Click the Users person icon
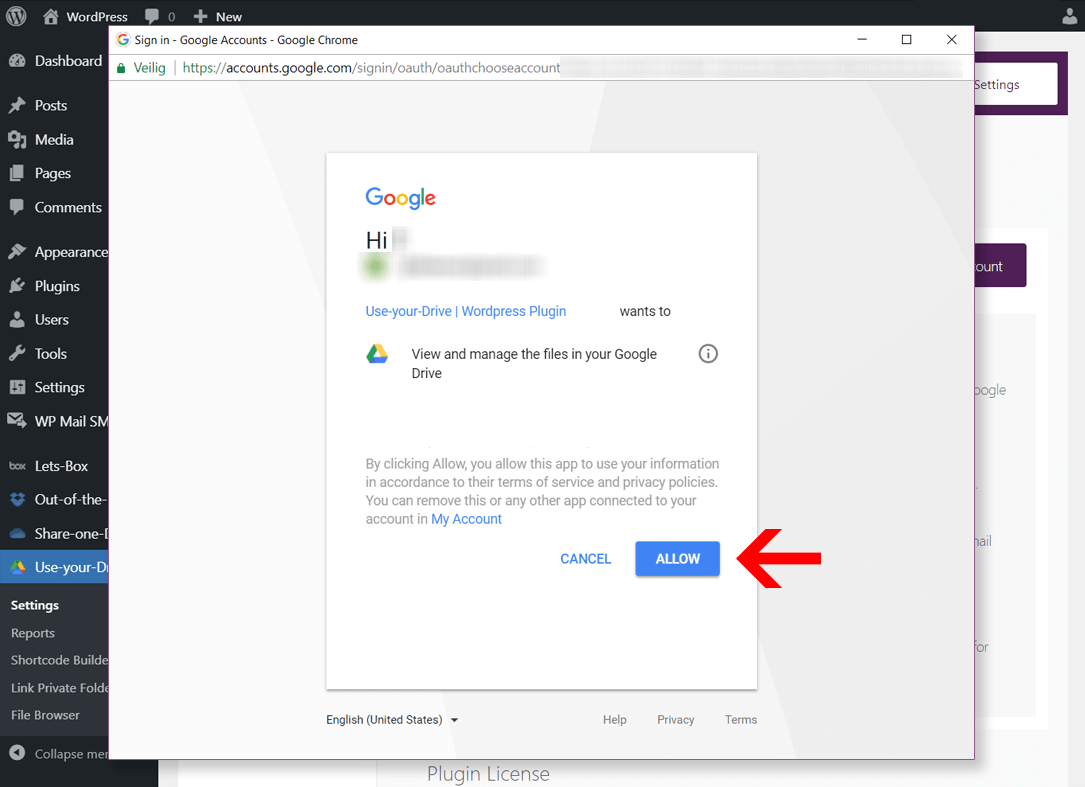The image size is (1085, 787). tap(17, 320)
